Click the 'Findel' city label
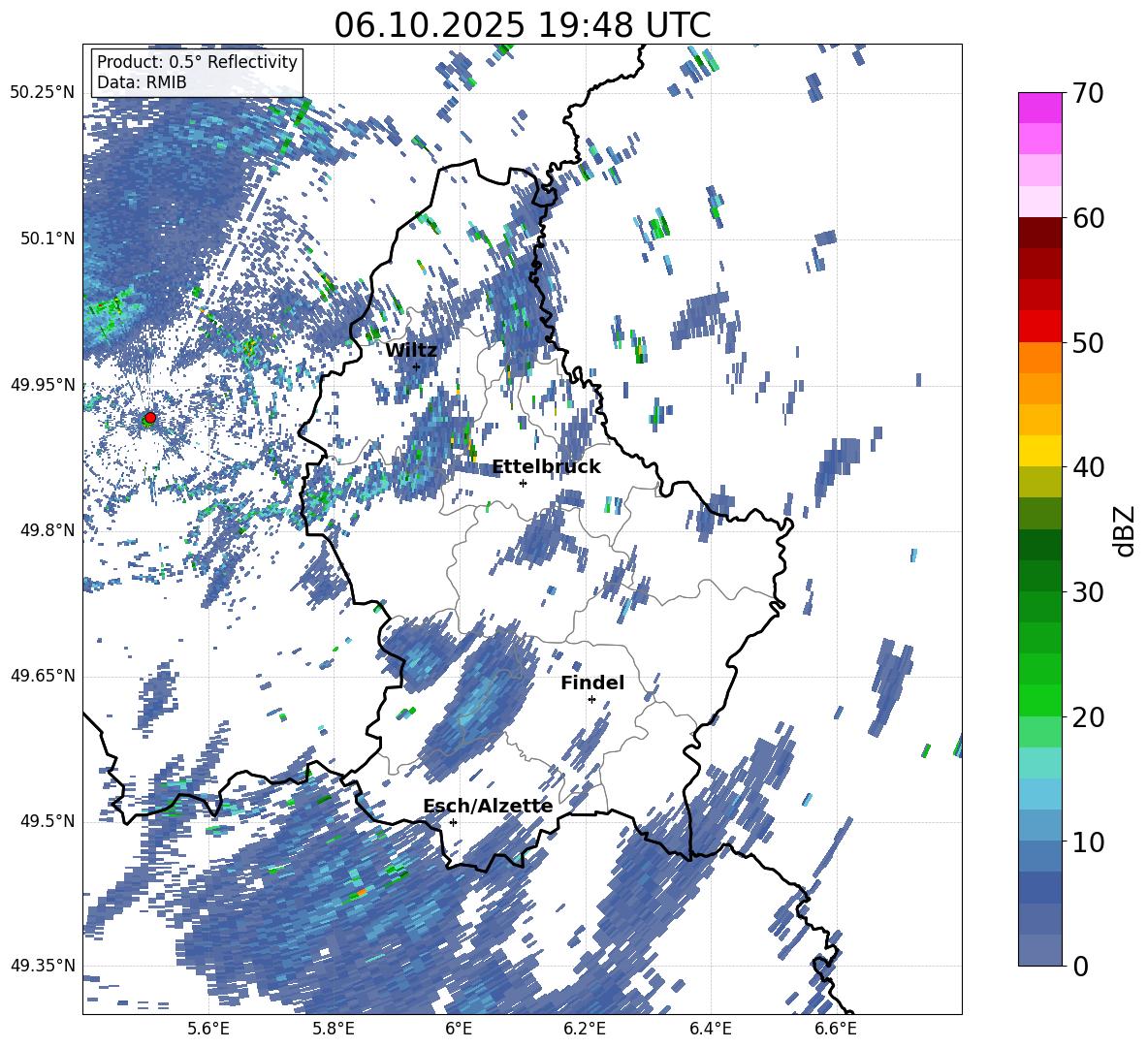 click(592, 683)
